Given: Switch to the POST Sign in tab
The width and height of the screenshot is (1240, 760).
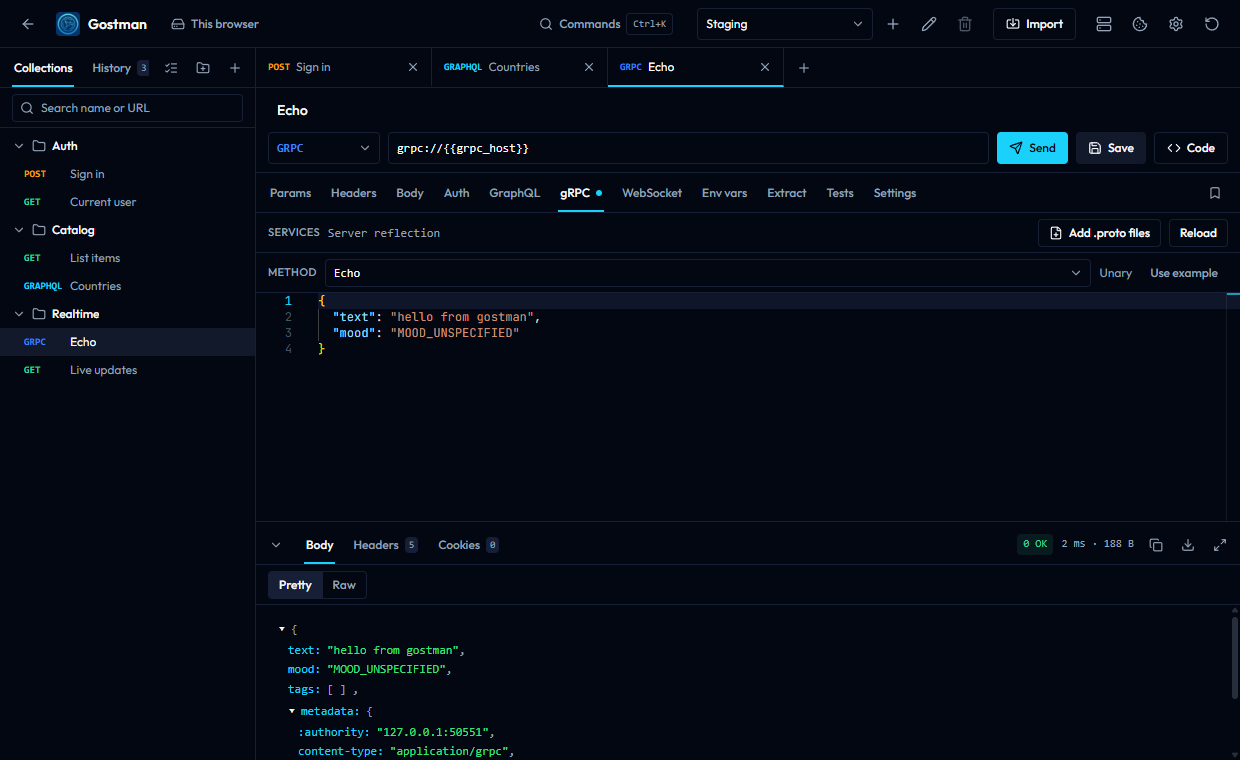Looking at the screenshot, I should pos(343,67).
